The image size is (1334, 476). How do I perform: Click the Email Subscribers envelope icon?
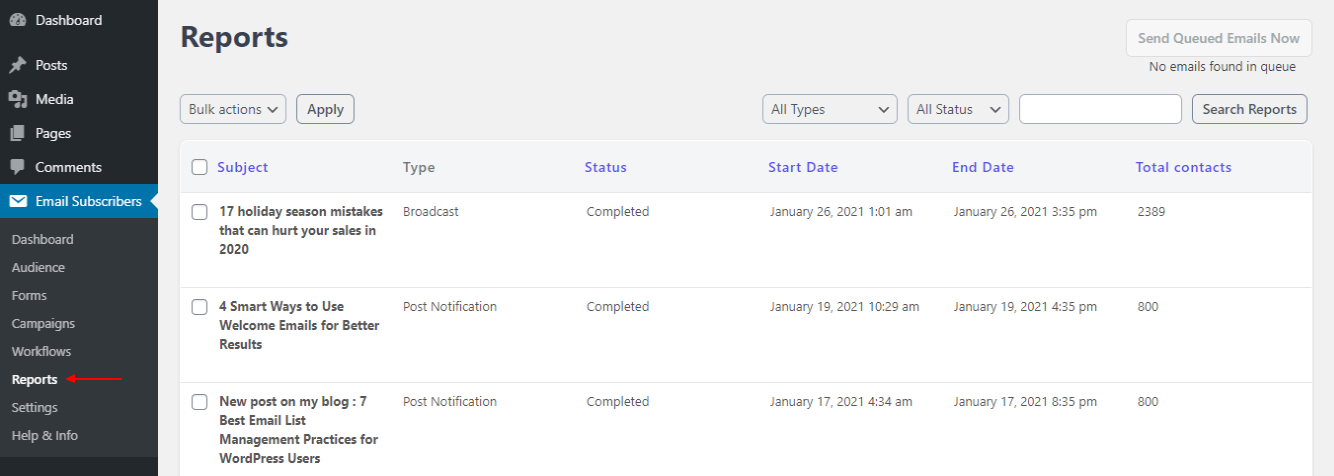tap(18, 201)
